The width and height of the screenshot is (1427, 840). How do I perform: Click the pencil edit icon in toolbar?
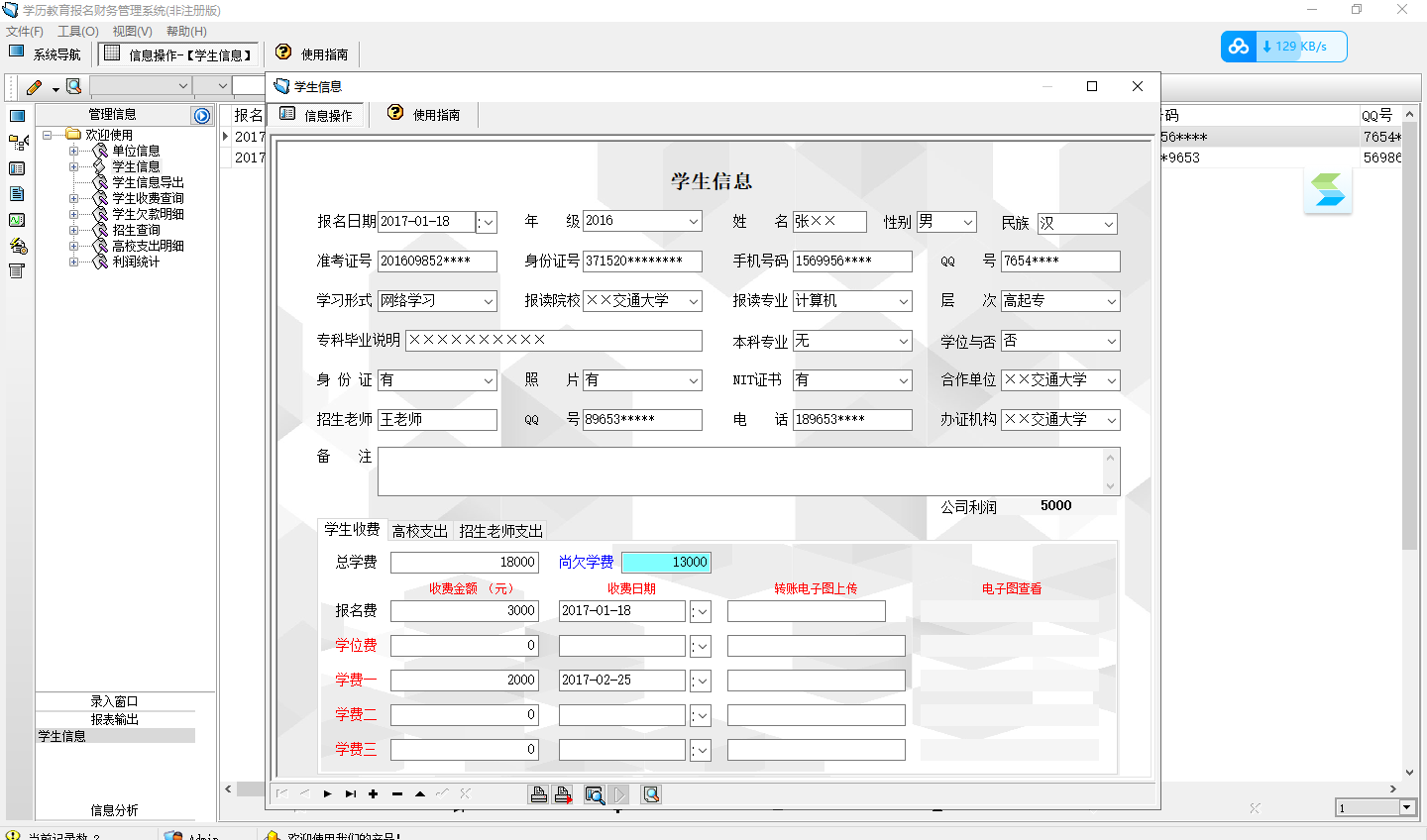pos(34,87)
